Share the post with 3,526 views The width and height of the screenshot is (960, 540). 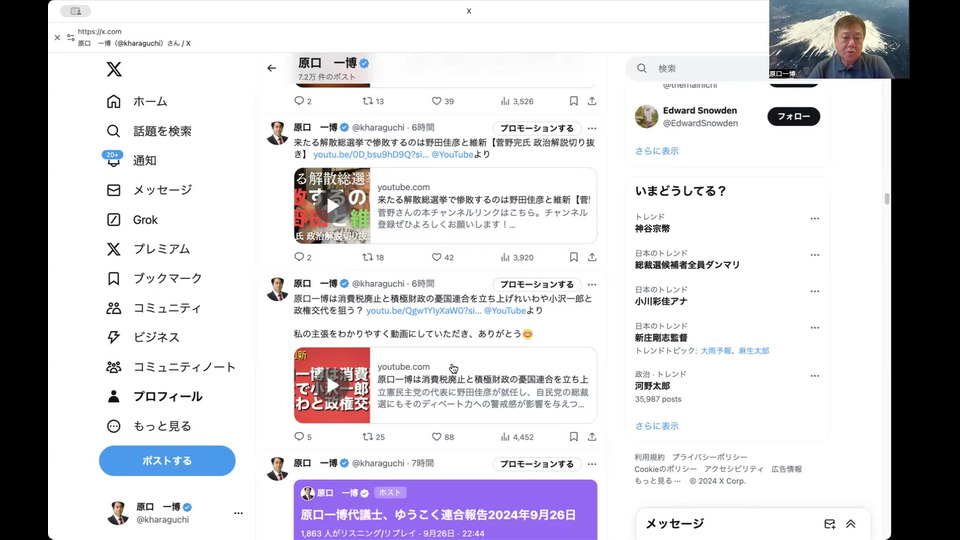(x=592, y=101)
